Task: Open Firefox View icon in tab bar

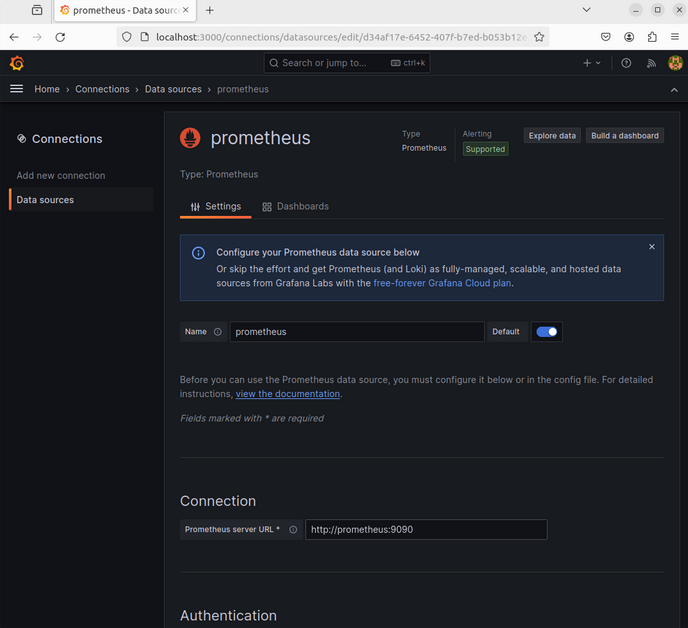Action: tap(37, 10)
